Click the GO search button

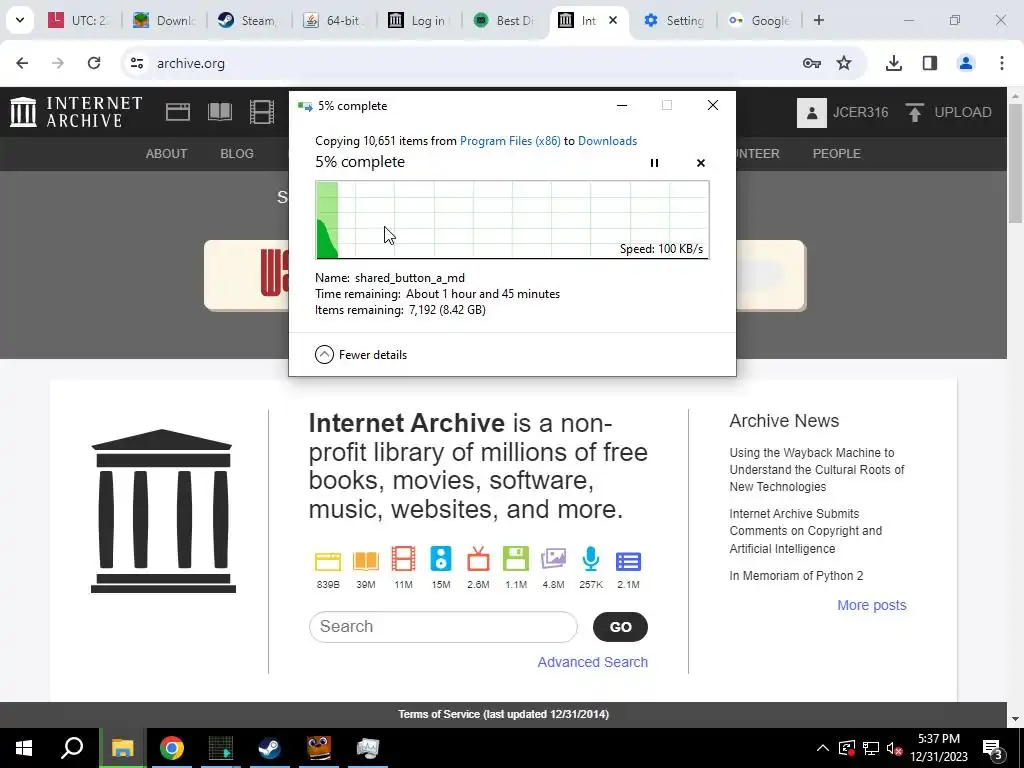click(620, 627)
